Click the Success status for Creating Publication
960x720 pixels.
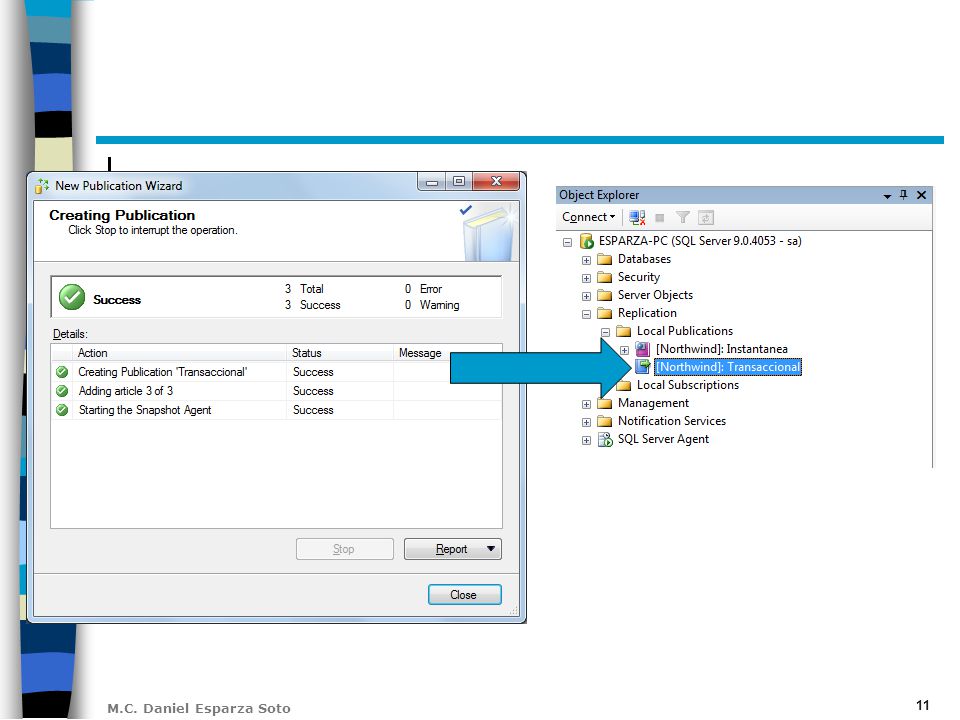click(313, 372)
